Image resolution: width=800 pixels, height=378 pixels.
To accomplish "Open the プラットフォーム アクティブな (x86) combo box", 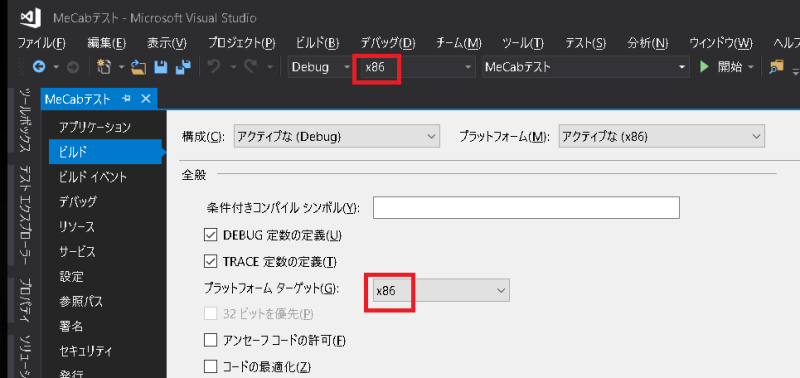I will click(x=662, y=136).
